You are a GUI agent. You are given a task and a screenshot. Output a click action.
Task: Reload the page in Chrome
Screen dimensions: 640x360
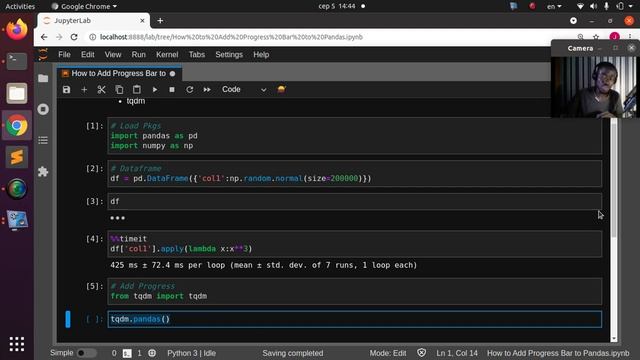tap(74, 37)
